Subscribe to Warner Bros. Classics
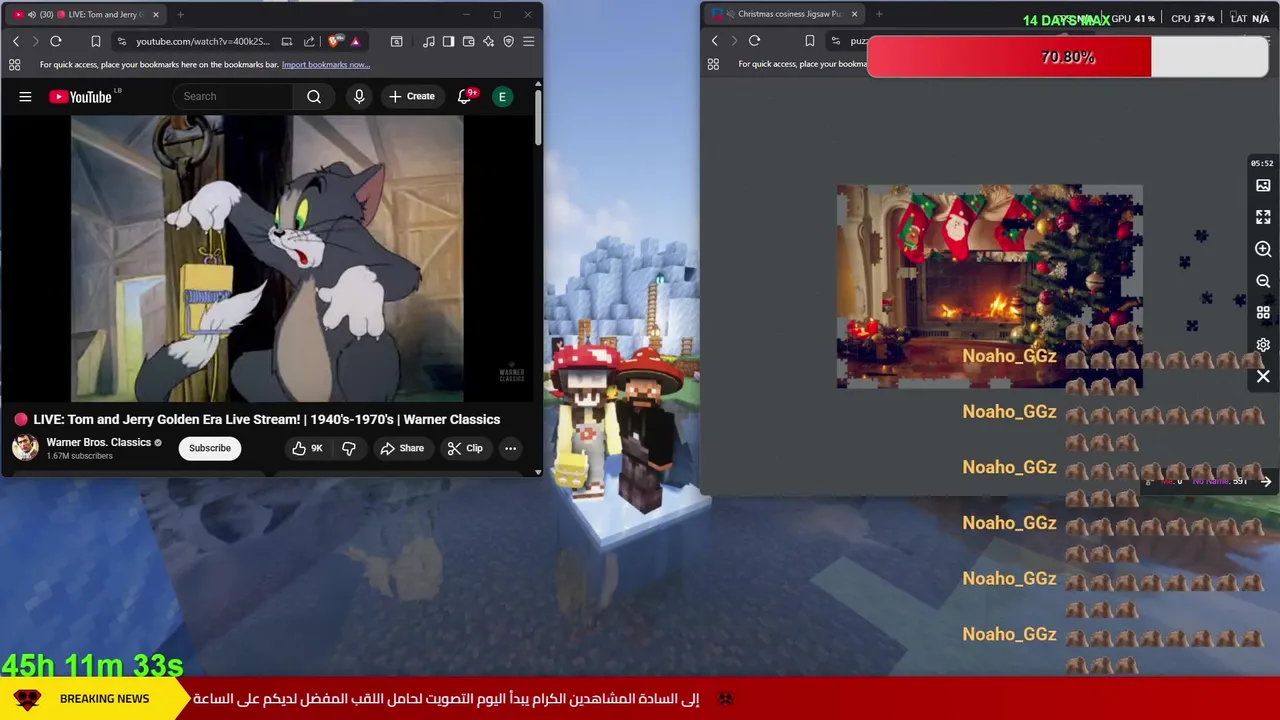Screen dimensions: 1280x720 tap(210, 448)
